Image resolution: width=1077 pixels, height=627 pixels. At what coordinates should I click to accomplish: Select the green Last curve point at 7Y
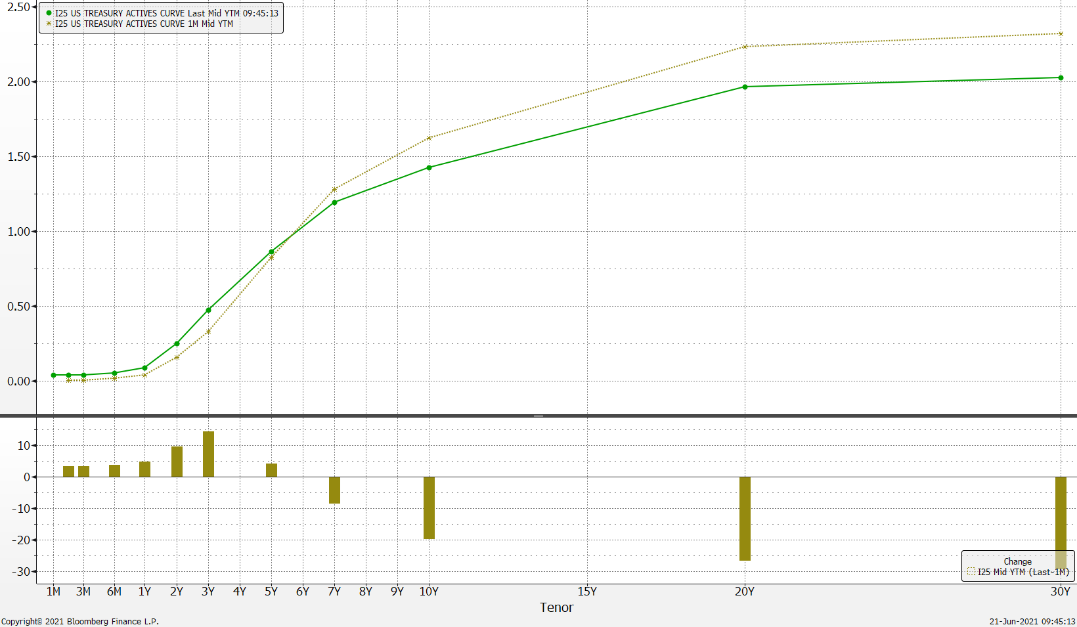click(x=334, y=202)
